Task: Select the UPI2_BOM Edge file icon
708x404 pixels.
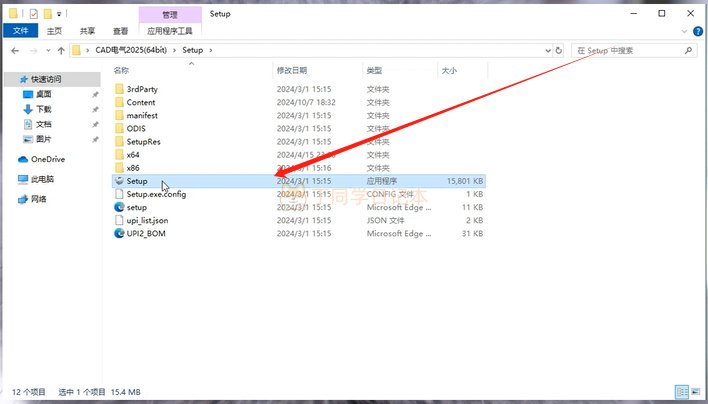Action: 119,233
